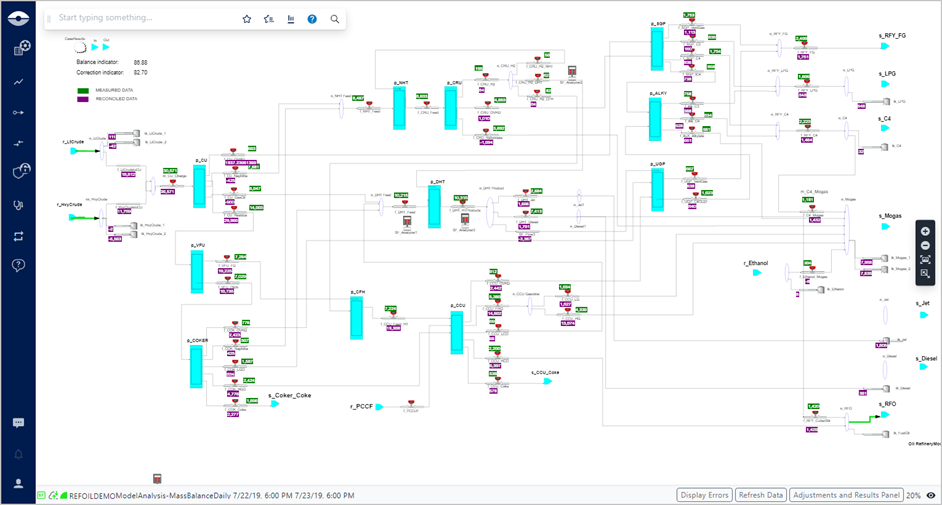Toggle the eye visibility icon in status bar
Screen dimensions: 942x505
point(931,495)
